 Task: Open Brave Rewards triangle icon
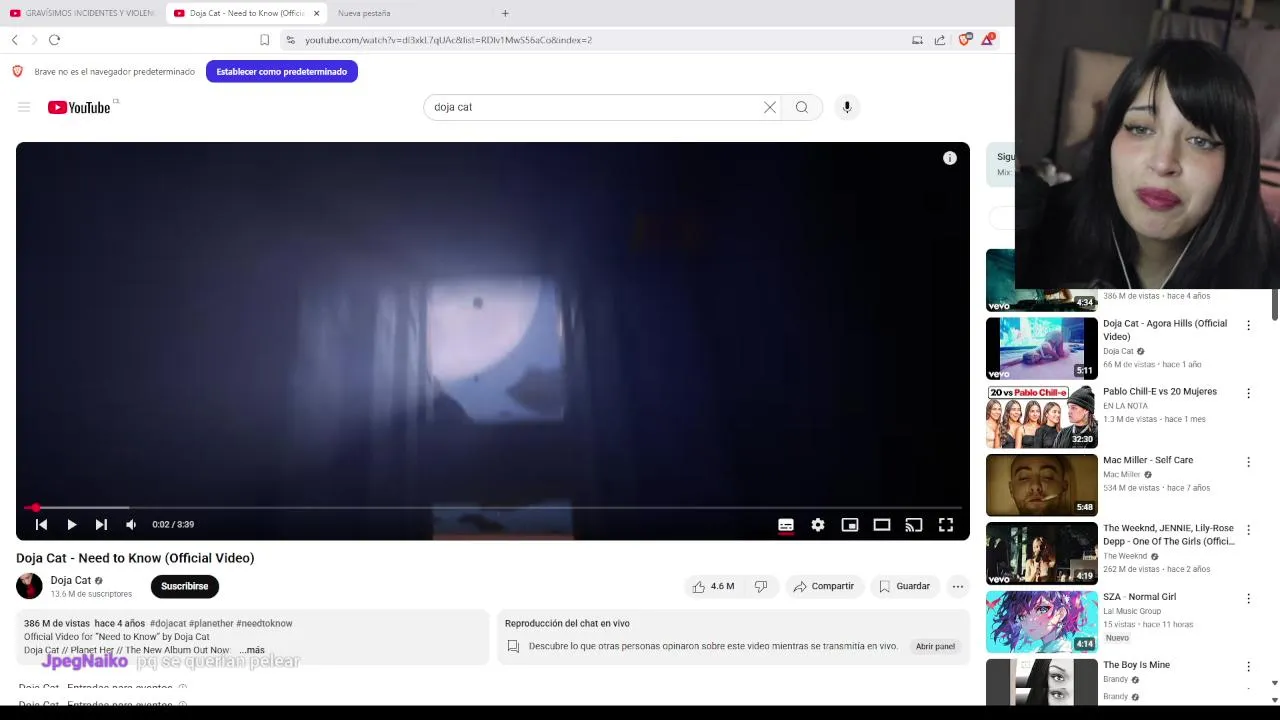click(988, 40)
